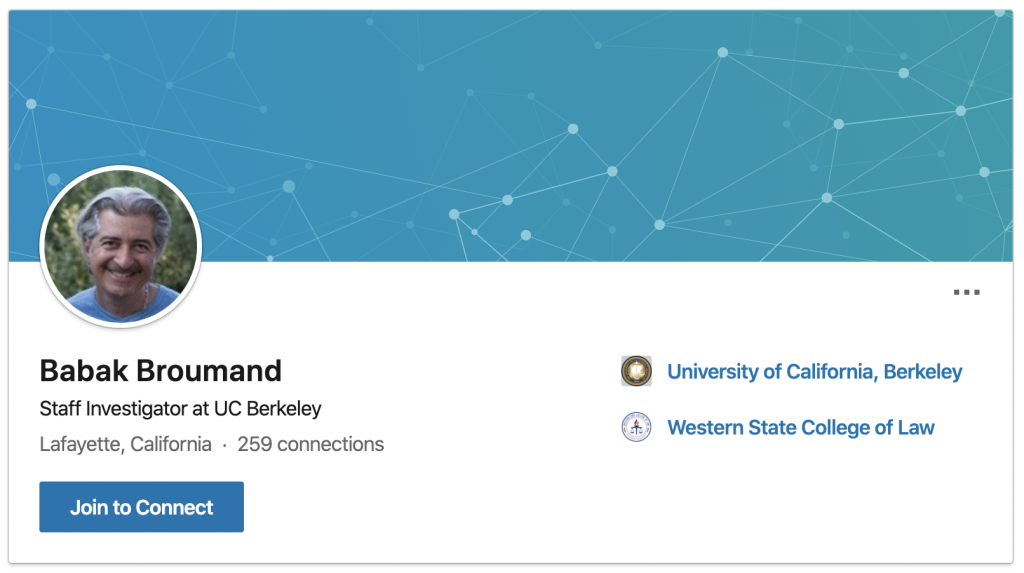Screen dimensions: 1024x573
Task: Select the law school crest beside Western State
Action: point(636,428)
